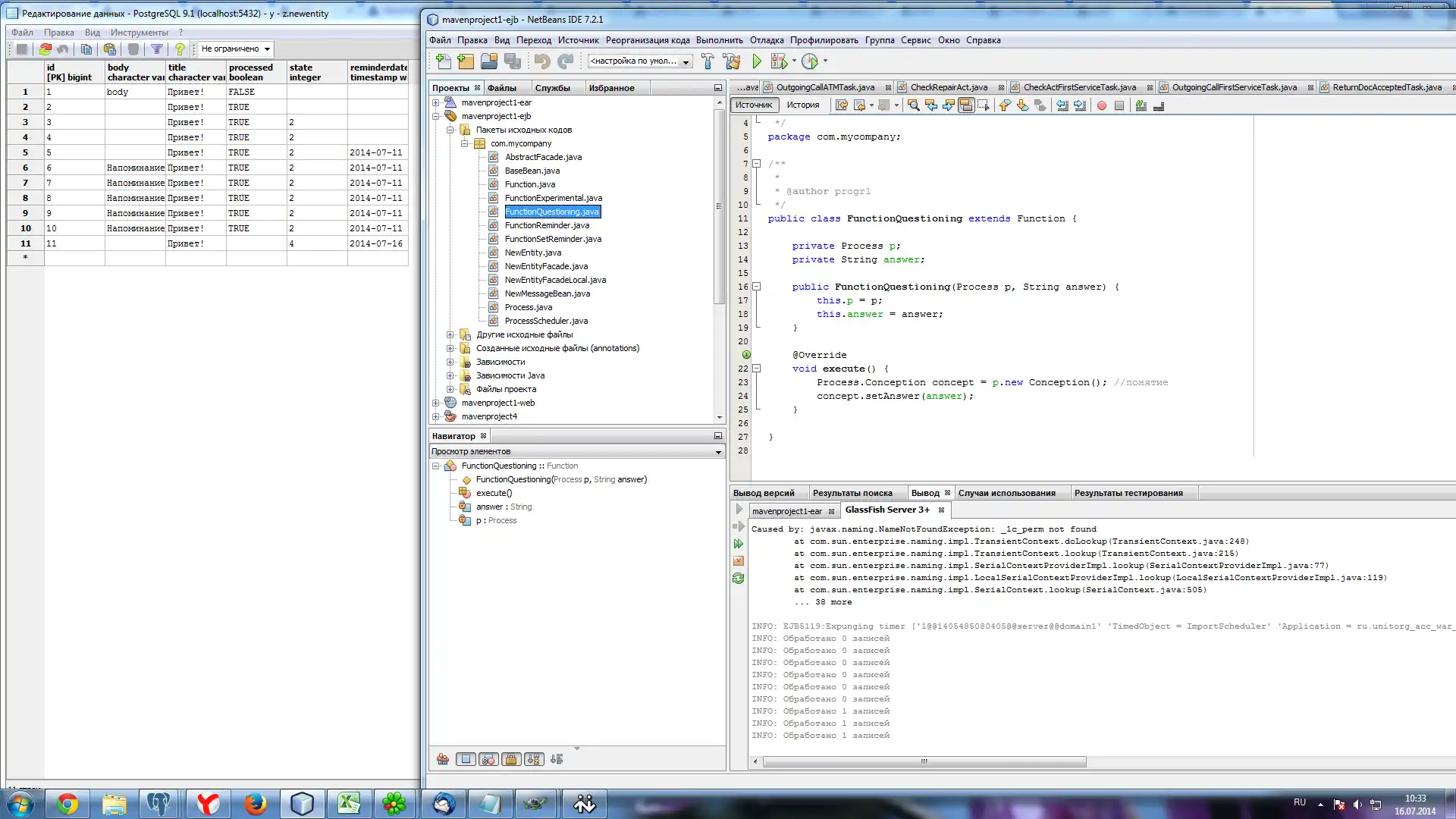This screenshot has width=1456, height=819.
Task: Expand the mavenproject1-web project node
Action: click(436, 403)
